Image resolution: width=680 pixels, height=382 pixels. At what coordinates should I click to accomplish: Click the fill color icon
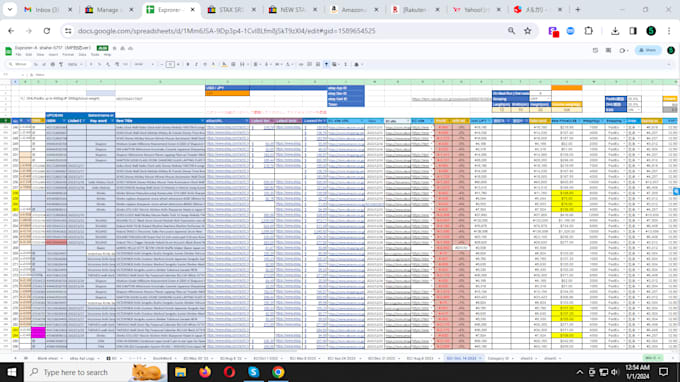click(224, 64)
